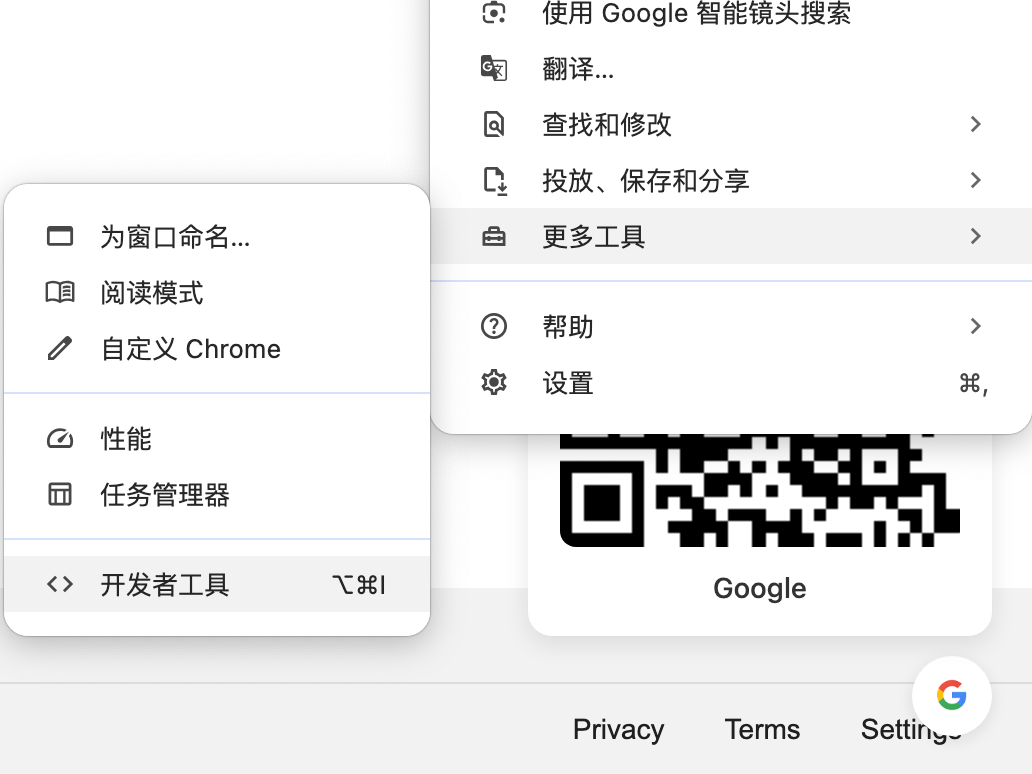The image size is (1032, 774).
Task: Click the toolbox icon for 更多工具
Action: coord(494,237)
